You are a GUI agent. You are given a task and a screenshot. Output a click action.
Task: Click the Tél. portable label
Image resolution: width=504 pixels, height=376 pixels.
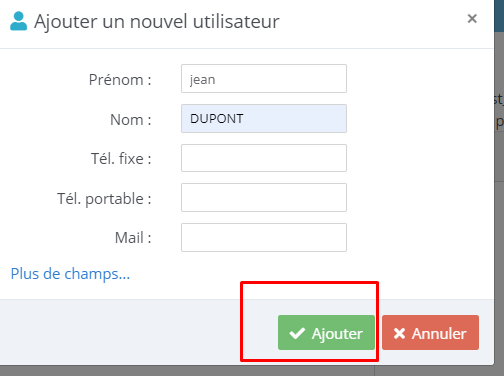[x=104, y=199]
